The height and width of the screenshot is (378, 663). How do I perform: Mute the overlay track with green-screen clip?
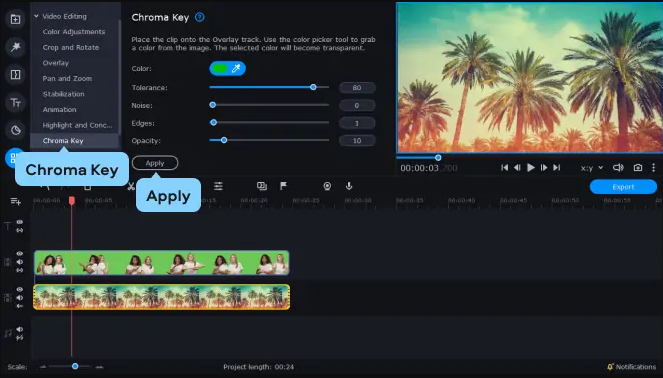tap(19, 262)
